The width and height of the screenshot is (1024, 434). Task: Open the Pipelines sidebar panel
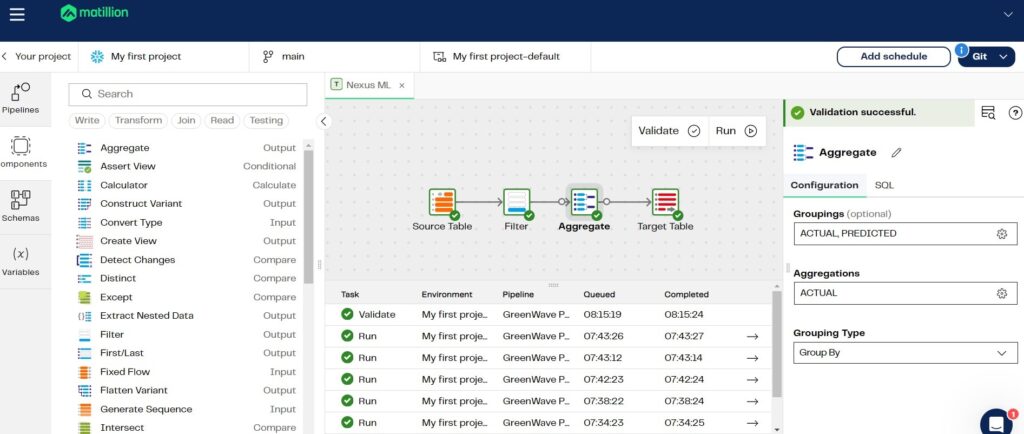[x=20, y=99]
